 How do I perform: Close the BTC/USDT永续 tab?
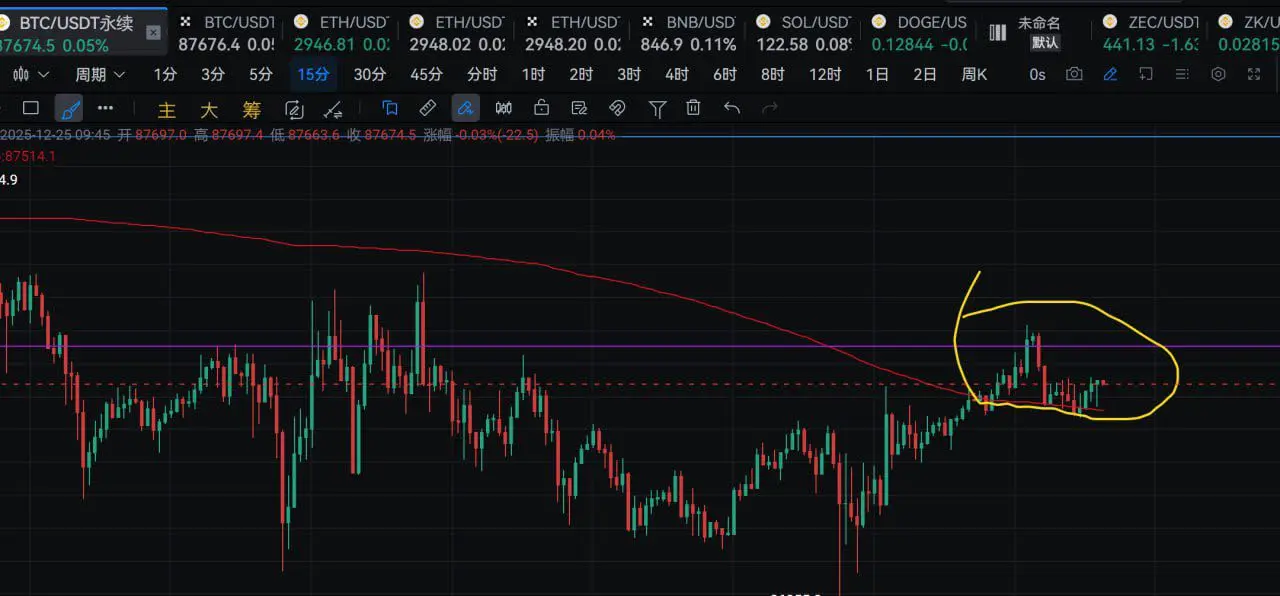click(153, 33)
